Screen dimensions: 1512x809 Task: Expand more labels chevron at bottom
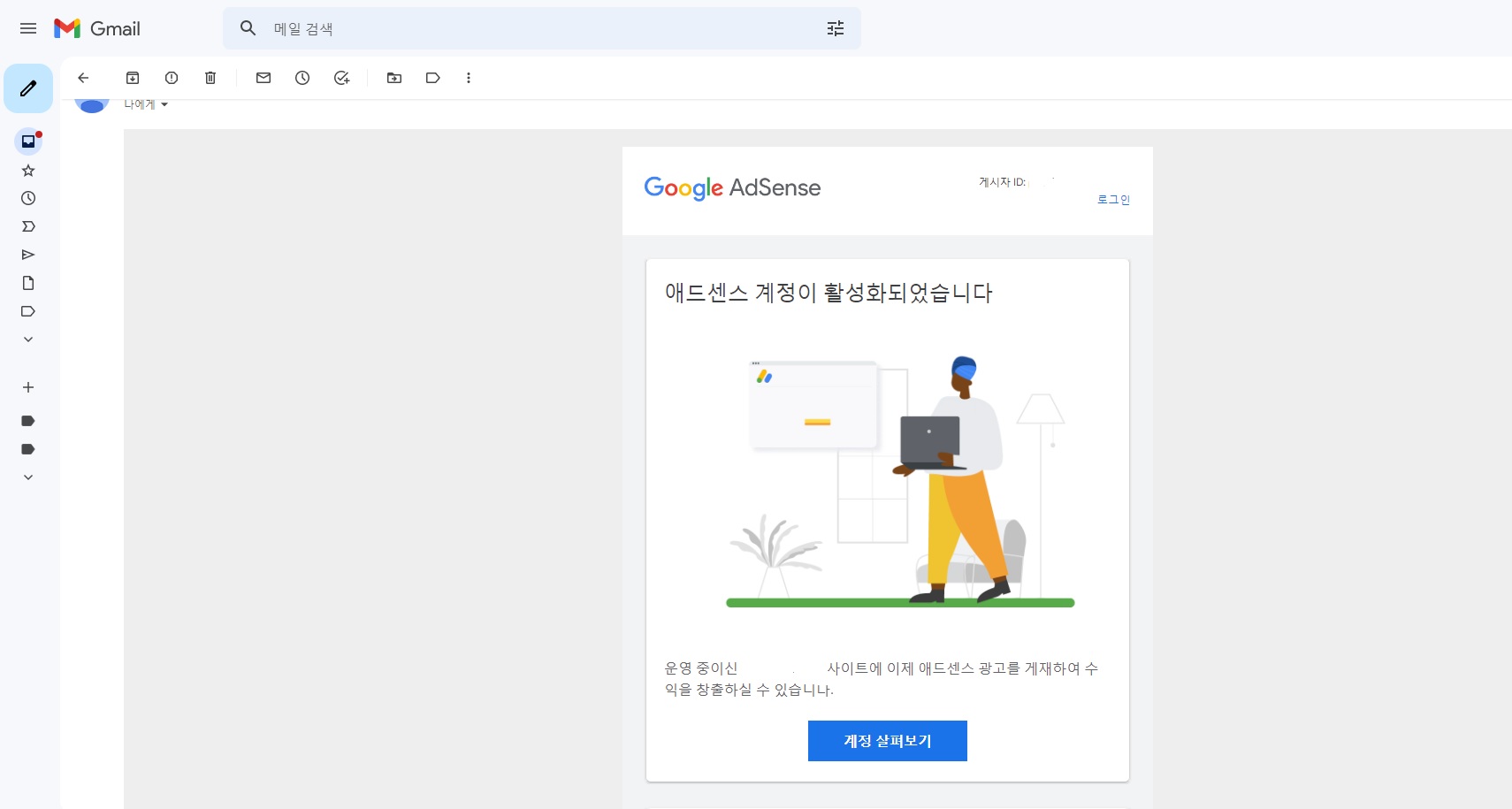[x=28, y=477]
